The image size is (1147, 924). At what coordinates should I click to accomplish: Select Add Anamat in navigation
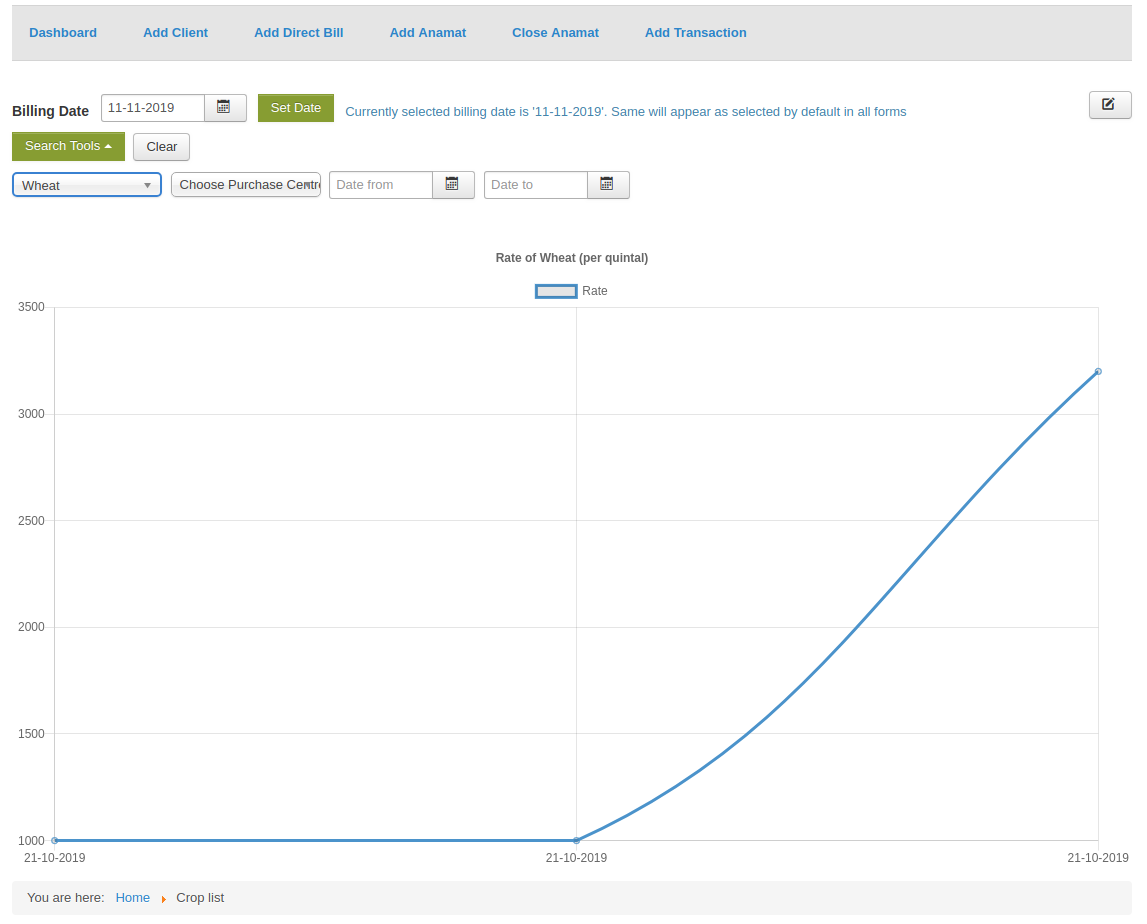click(427, 33)
